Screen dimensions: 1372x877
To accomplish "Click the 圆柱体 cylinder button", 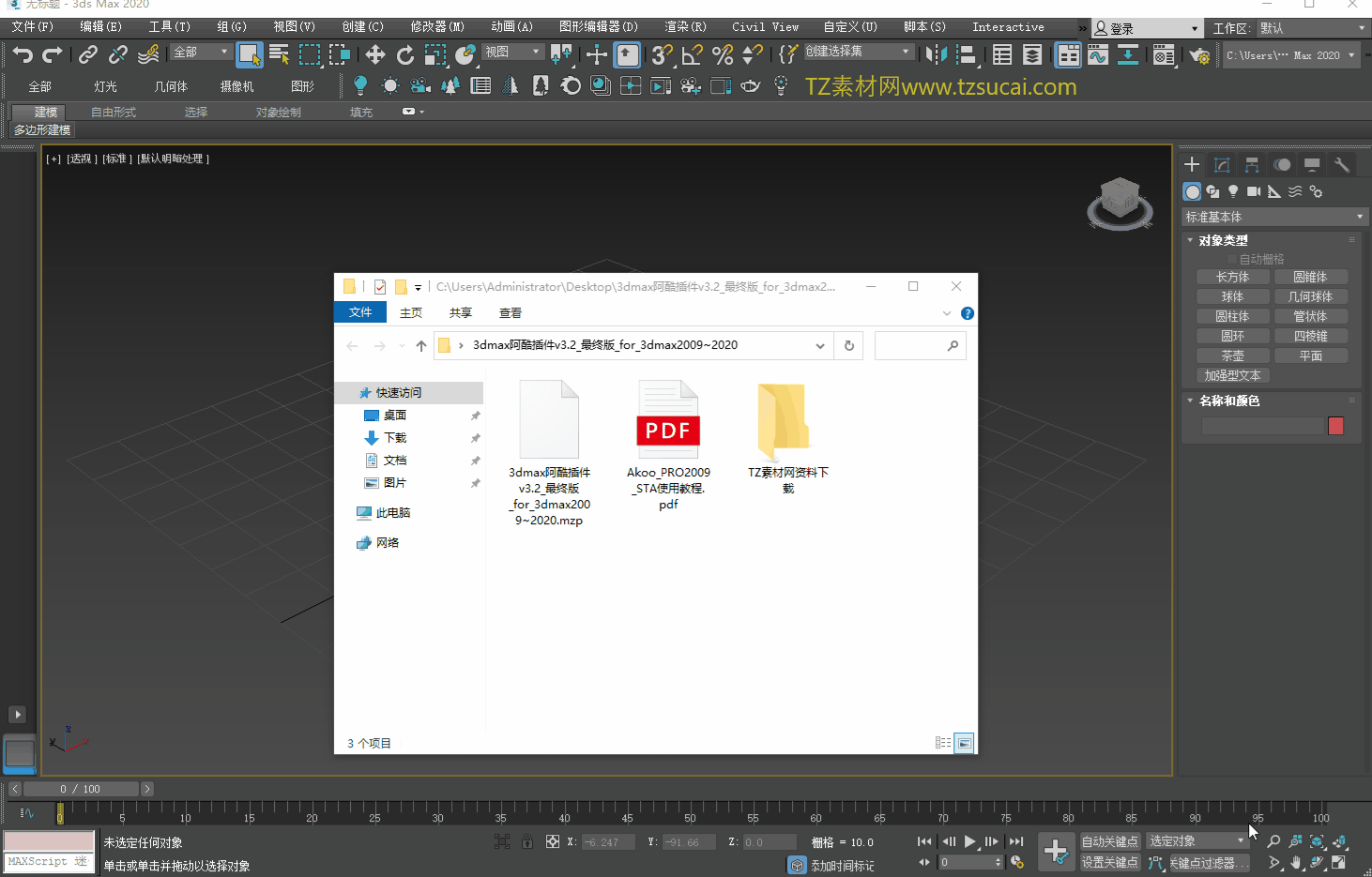I will point(1233,316).
